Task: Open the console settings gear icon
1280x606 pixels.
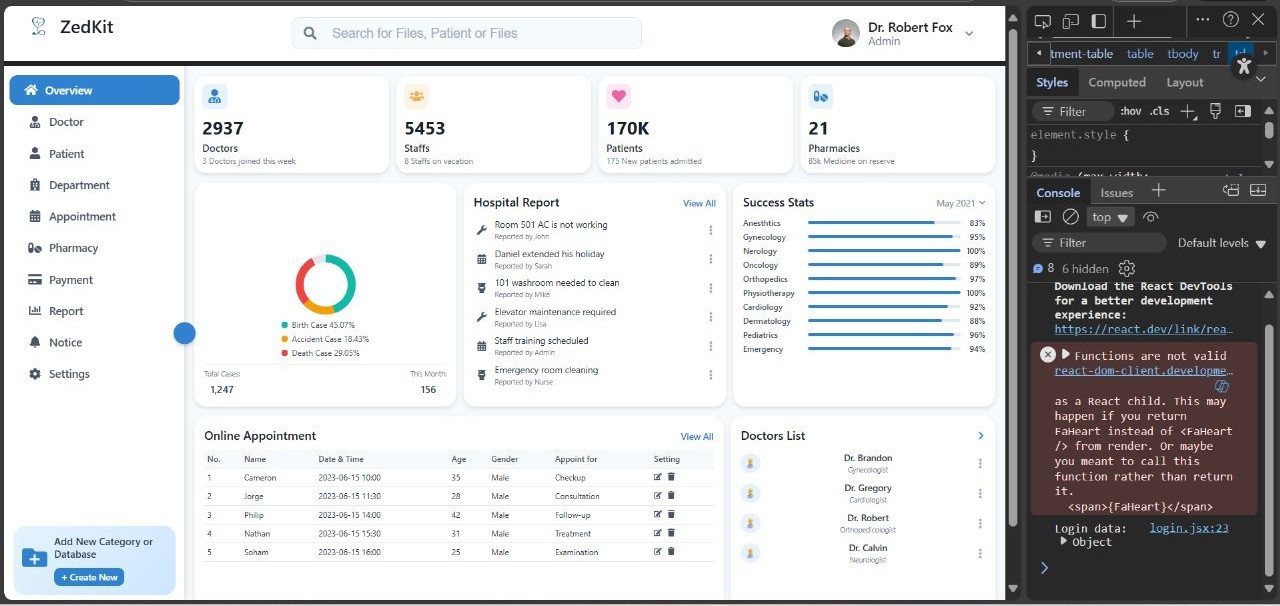Action: click(x=1127, y=268)
